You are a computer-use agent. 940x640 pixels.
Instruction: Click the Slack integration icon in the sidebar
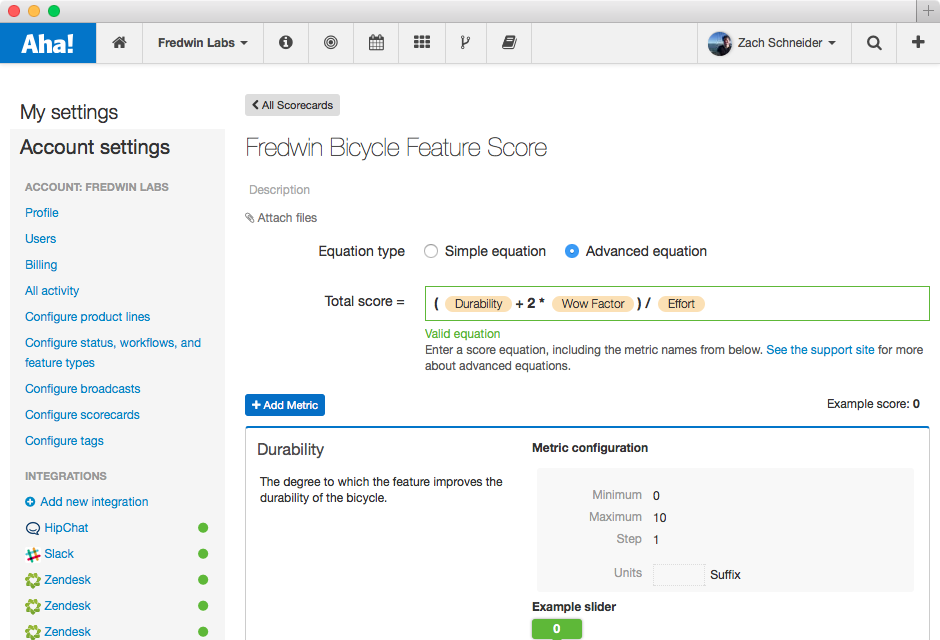click(x=34, y=553)
